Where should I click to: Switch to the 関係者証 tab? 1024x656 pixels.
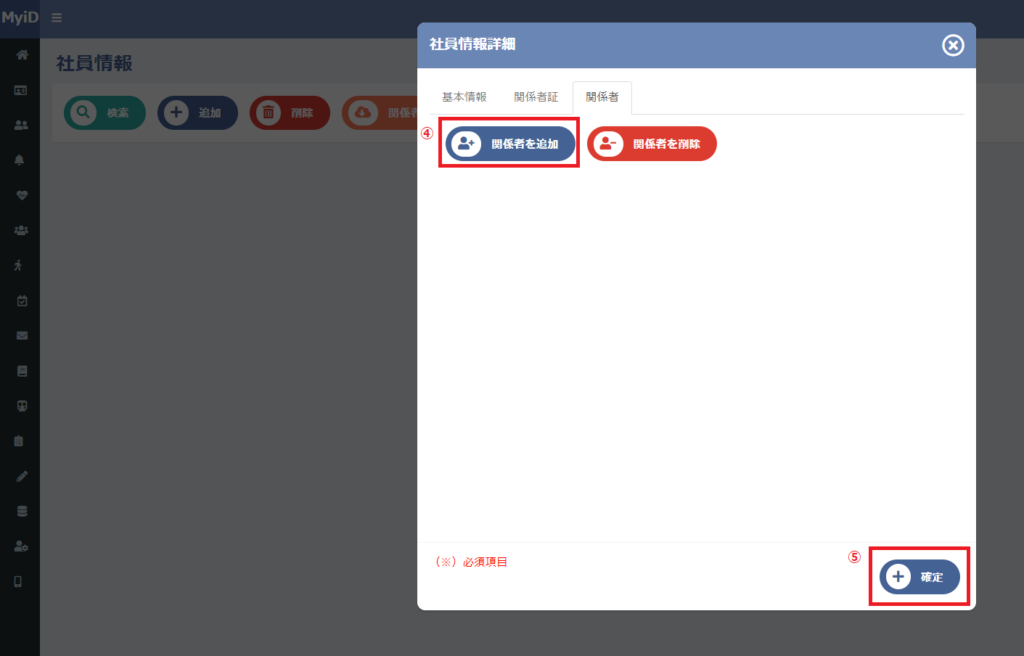[536, 97]
